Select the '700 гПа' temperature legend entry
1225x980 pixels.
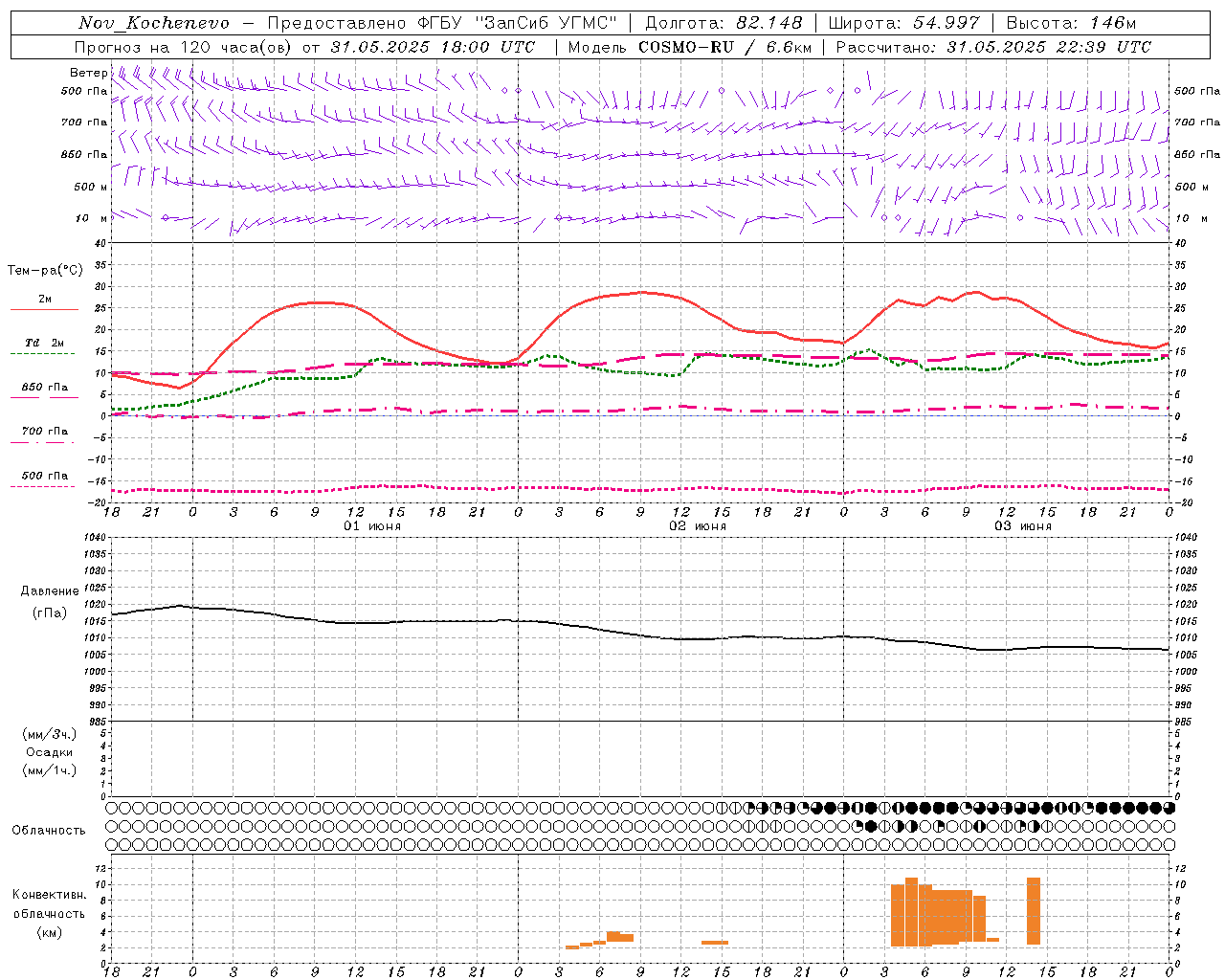[45, 431]
